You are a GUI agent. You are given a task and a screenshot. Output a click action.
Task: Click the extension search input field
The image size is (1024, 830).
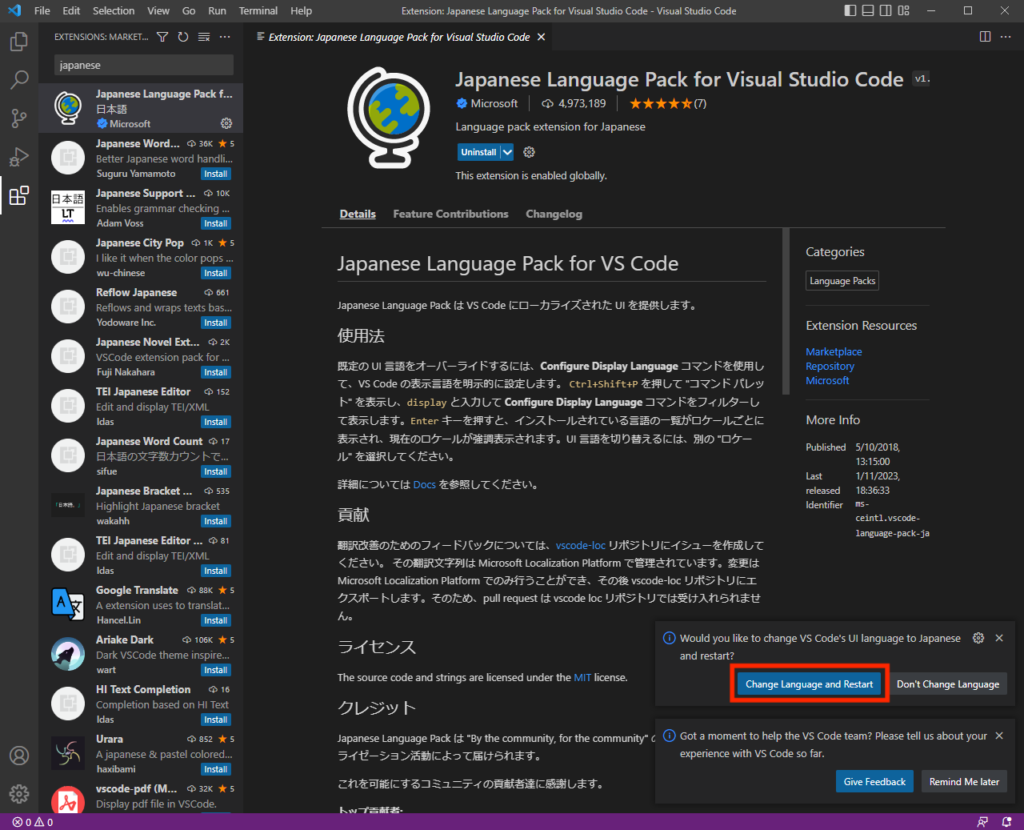point(143,65)
